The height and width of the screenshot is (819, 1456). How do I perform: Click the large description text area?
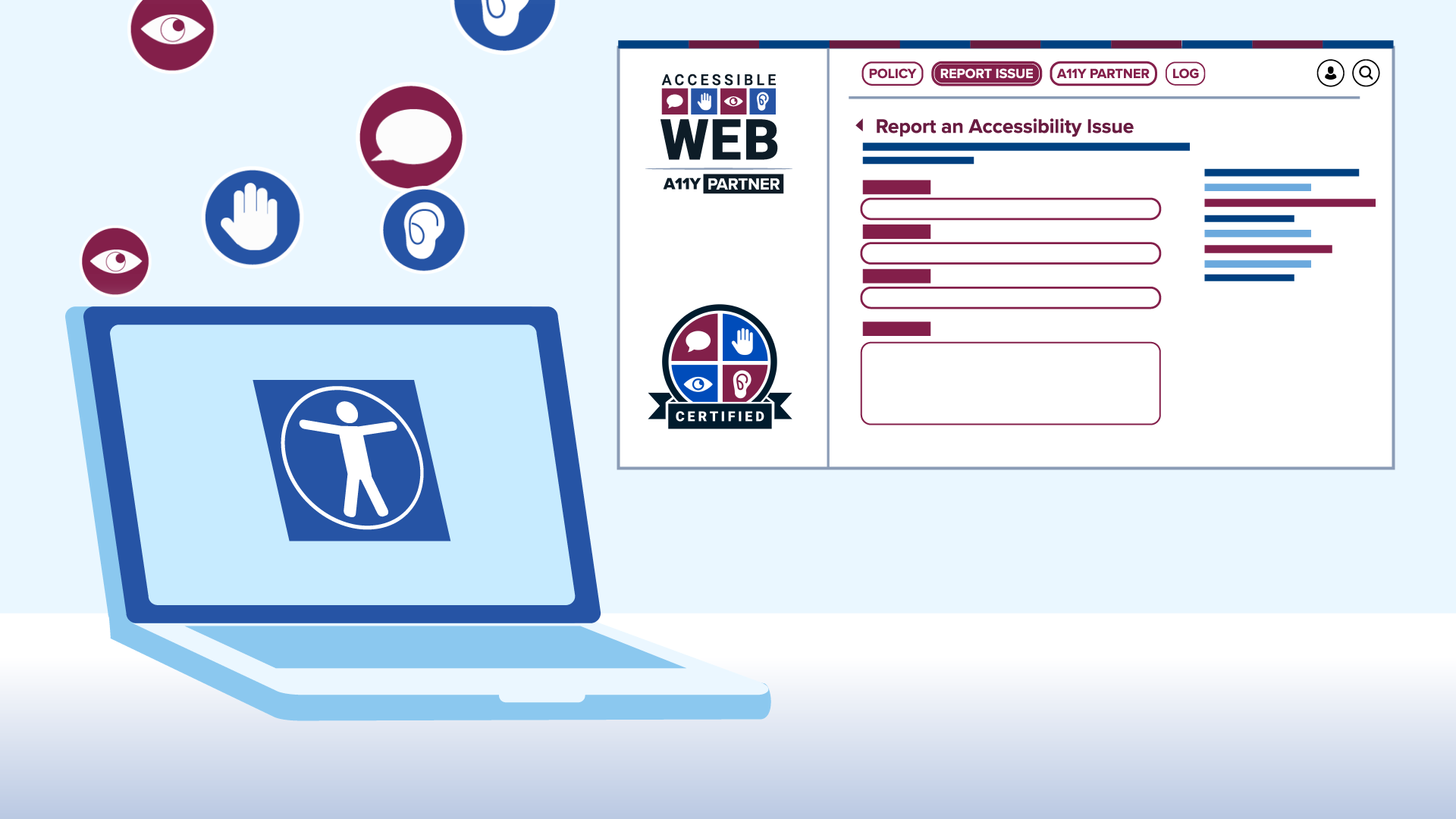[1009, 383]
